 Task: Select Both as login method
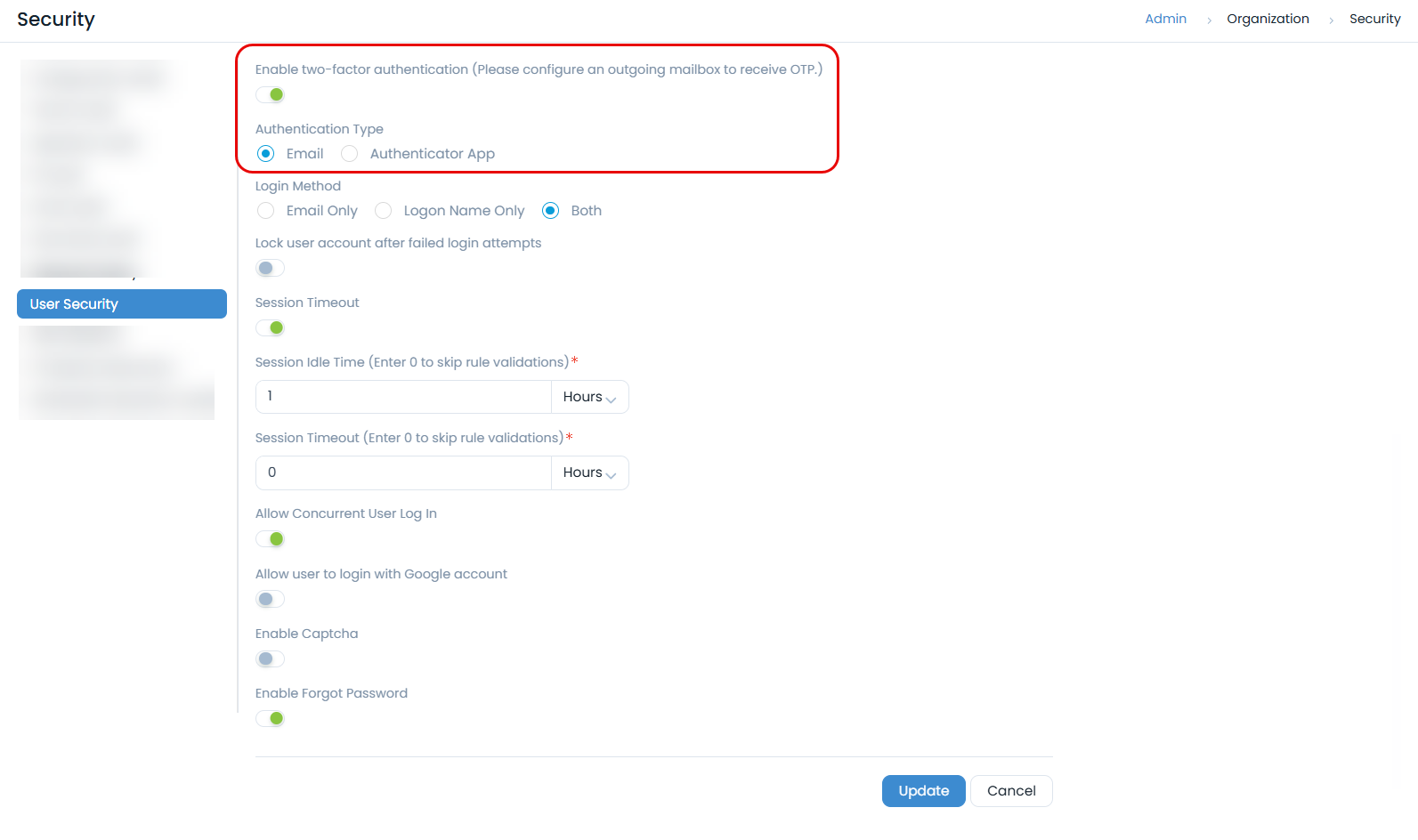550,211
